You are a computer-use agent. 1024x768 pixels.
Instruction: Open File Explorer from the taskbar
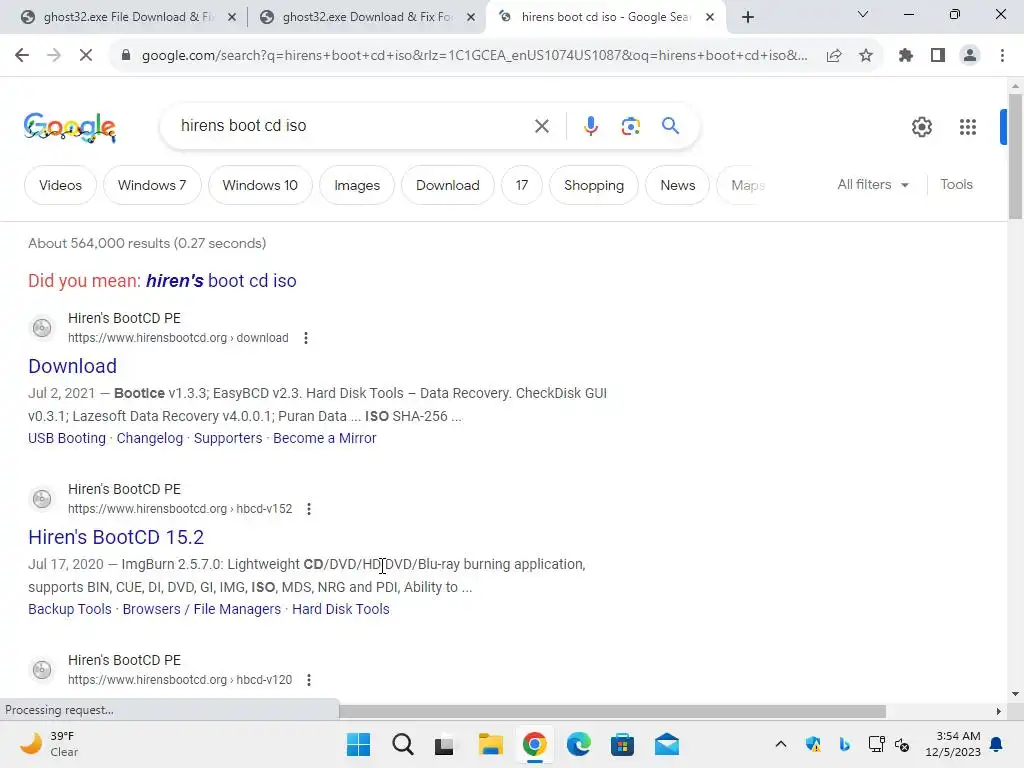(490, 744)
